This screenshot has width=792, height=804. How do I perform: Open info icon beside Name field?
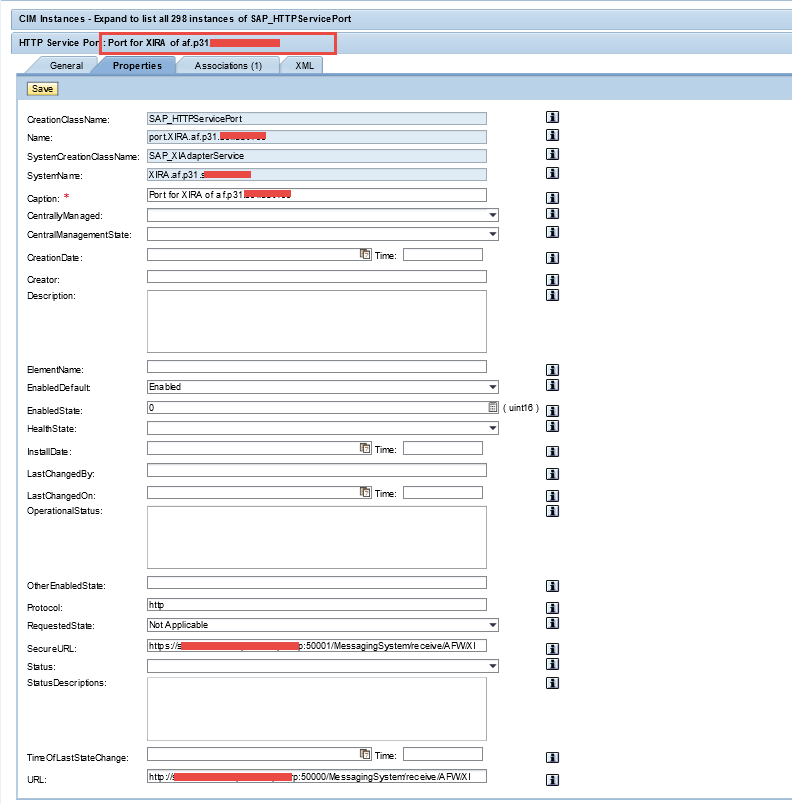(552, 135)
